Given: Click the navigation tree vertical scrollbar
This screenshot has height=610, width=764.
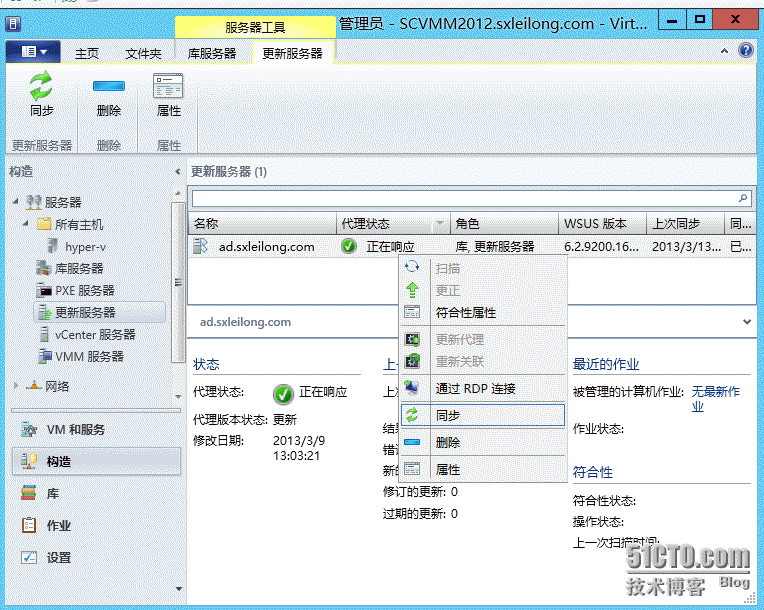Looking at the screenshot, I should point(178,282).
